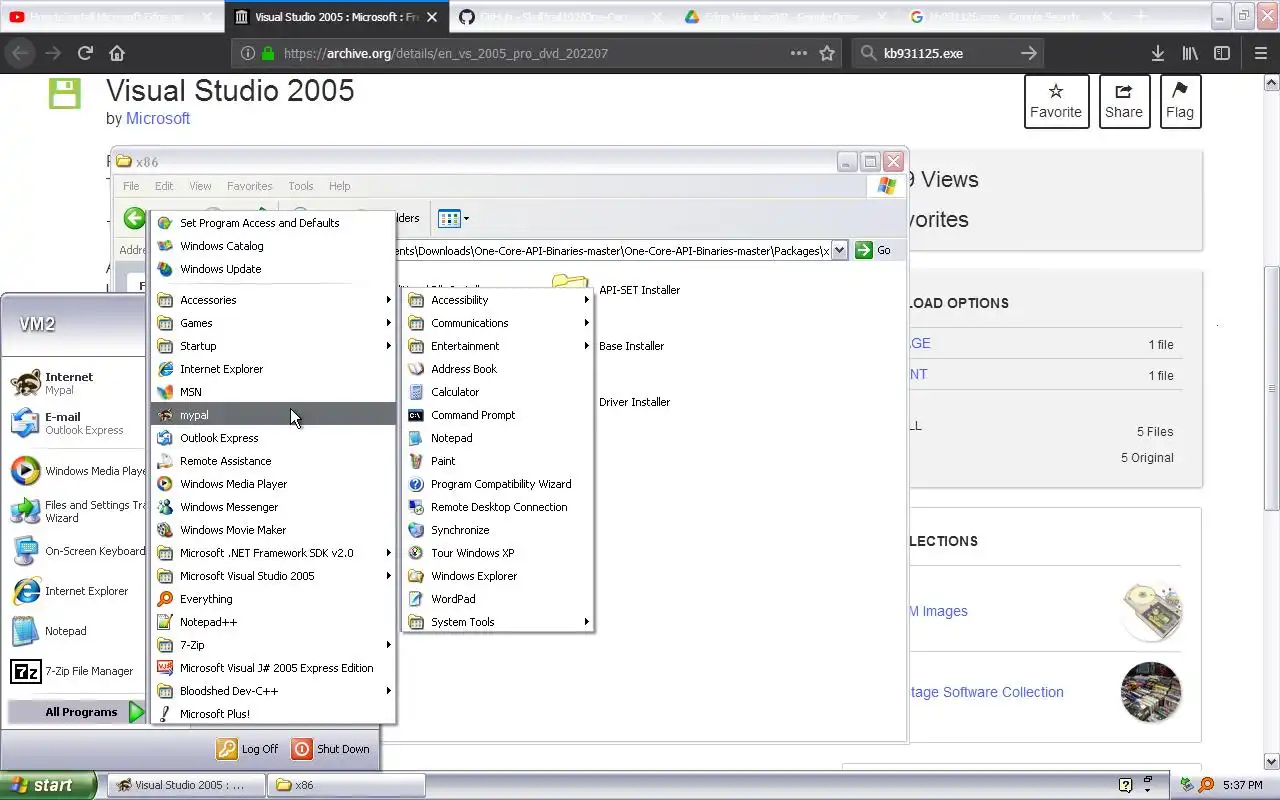Reload the page in the browser
The height and width of the screenshot is (800, 1280).
tap(85, 53)
